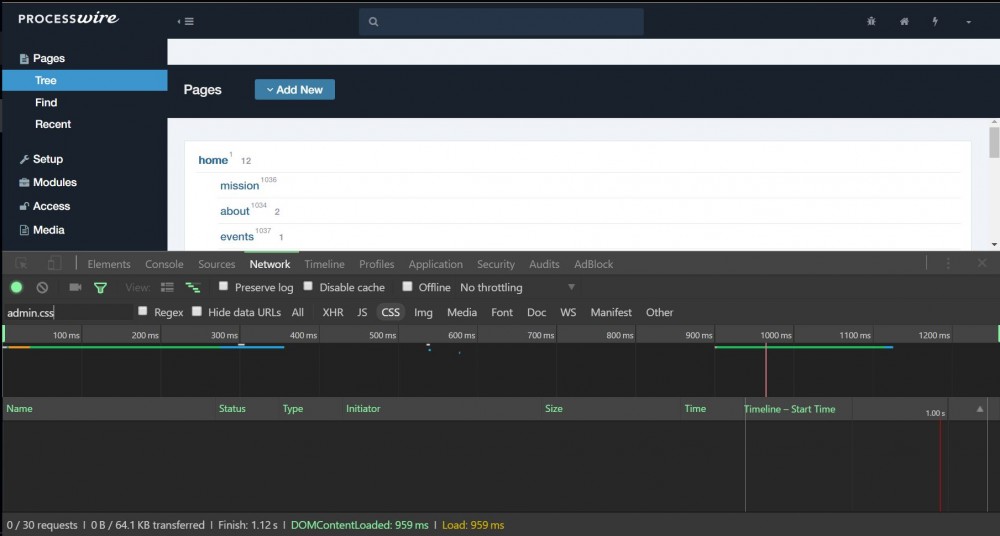Toggle the network filter funnel icon

pyautogui.click(x=100, y=288)
